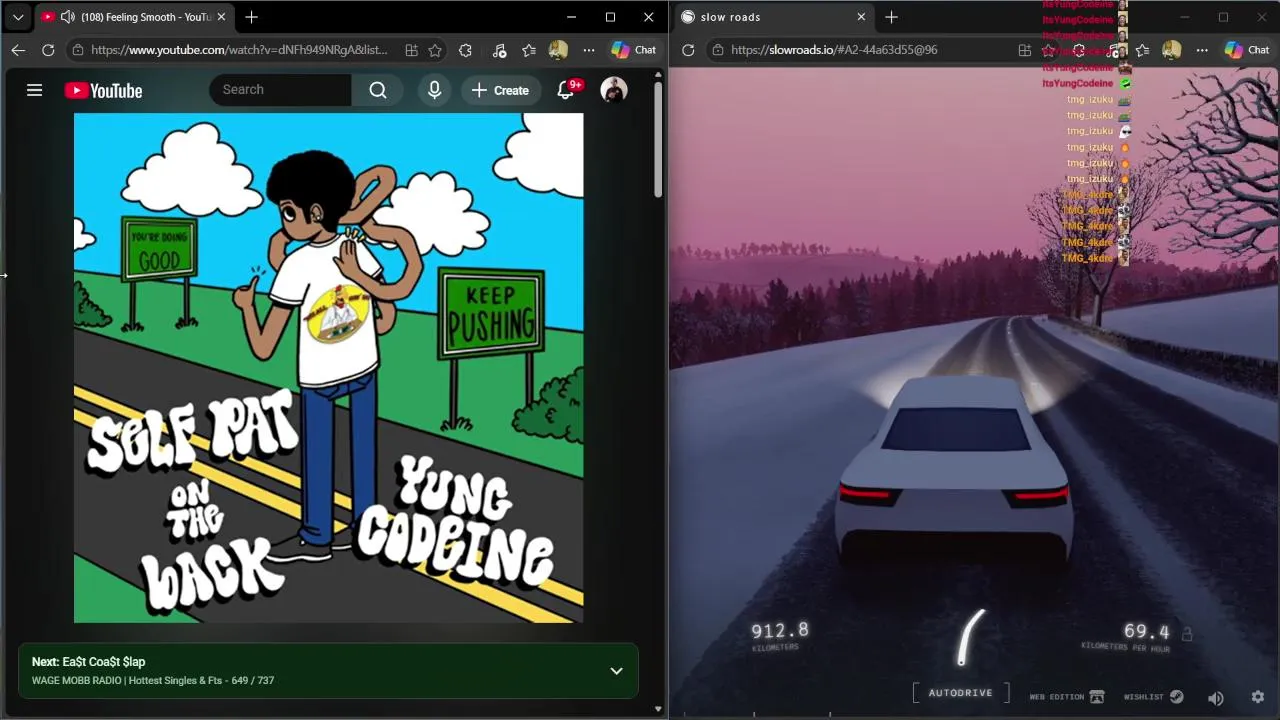The height and width of the screenshot is (720, 1280).
Task: Click the YouTube search magnifier button
Action: coord(378,90)
